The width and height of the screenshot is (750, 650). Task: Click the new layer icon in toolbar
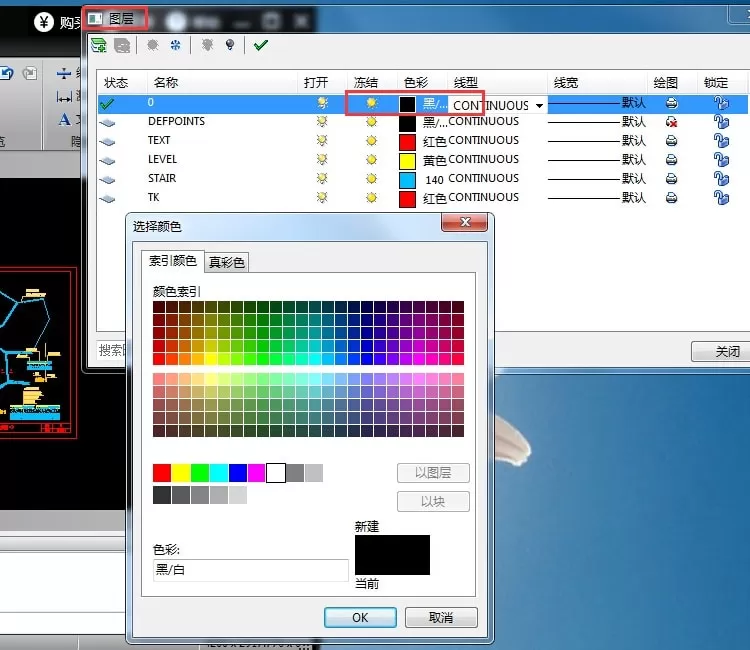pyautogui.click(x=99, y=45)
